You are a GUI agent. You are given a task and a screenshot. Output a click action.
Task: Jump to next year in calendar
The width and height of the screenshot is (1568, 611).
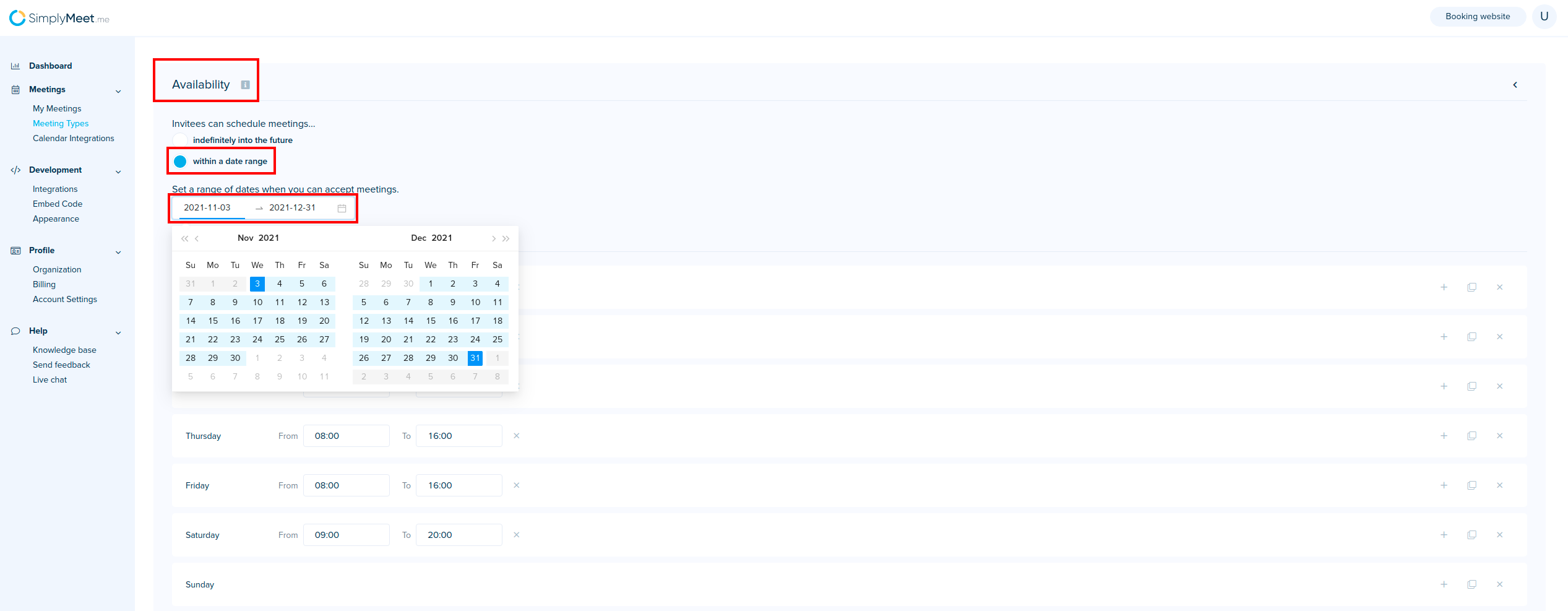506,238
